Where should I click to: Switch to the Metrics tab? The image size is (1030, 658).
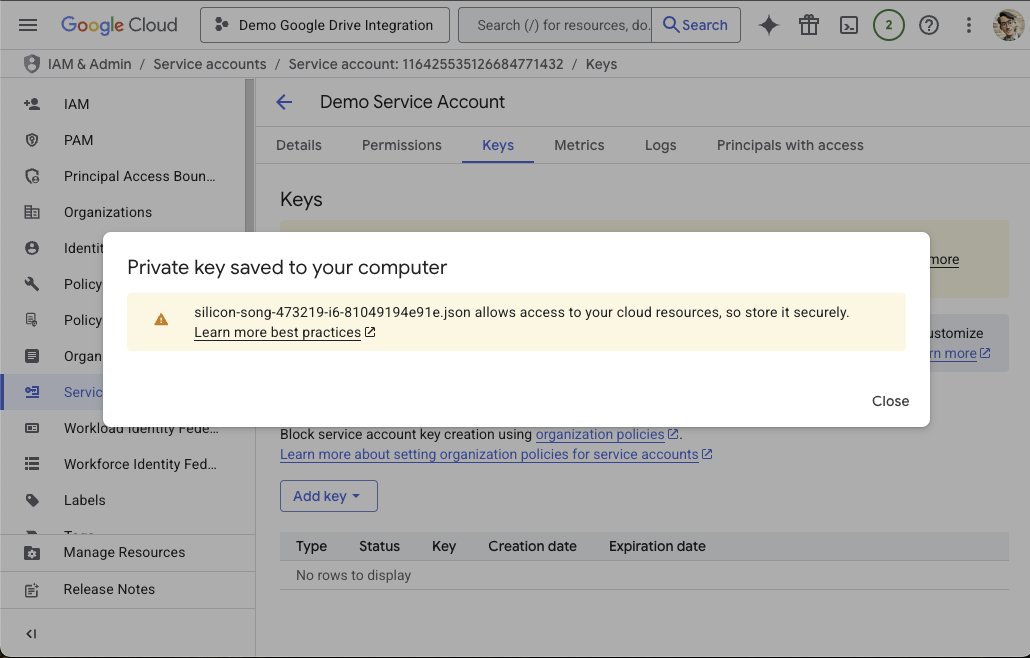point(579,145)
